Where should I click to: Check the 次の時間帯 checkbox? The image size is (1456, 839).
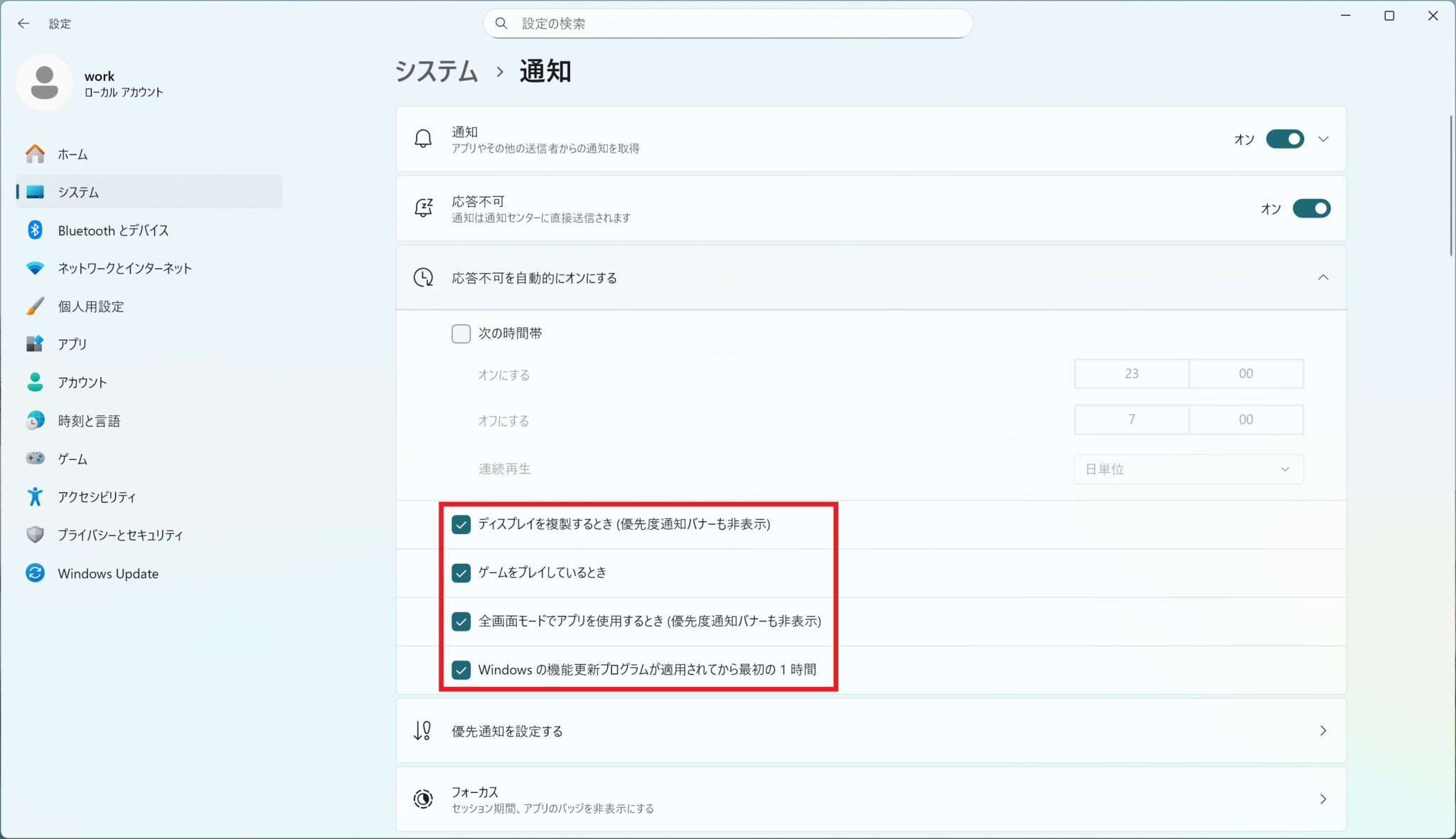pyautogui.click(x=461, y=333)
